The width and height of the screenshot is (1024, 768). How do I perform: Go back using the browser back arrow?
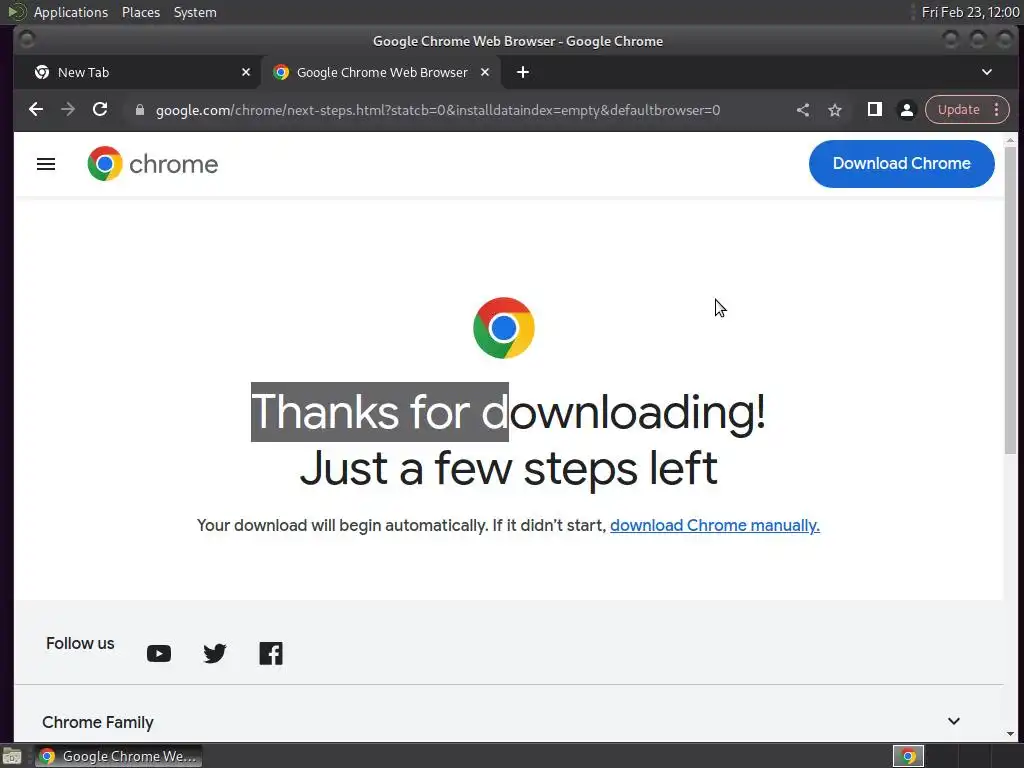click(36, 110)
